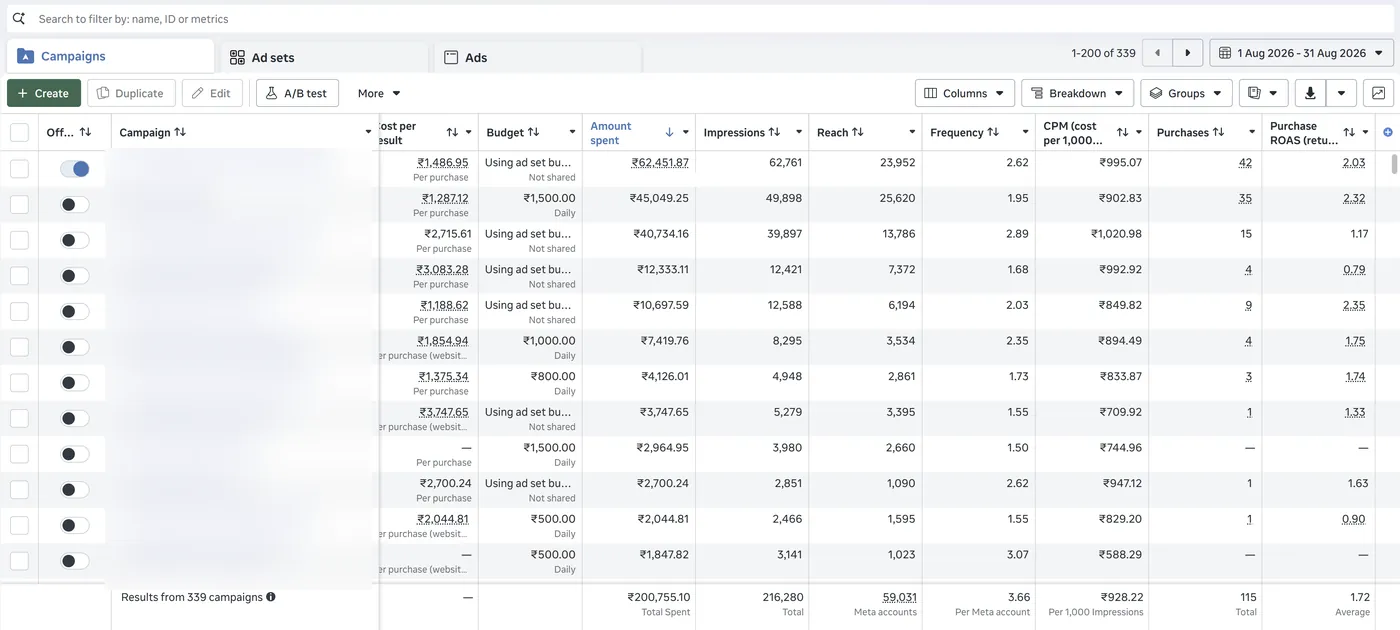Open the Columns dropdown
Viewport: 1400px width, 630px height.
[x=965, y=93]
